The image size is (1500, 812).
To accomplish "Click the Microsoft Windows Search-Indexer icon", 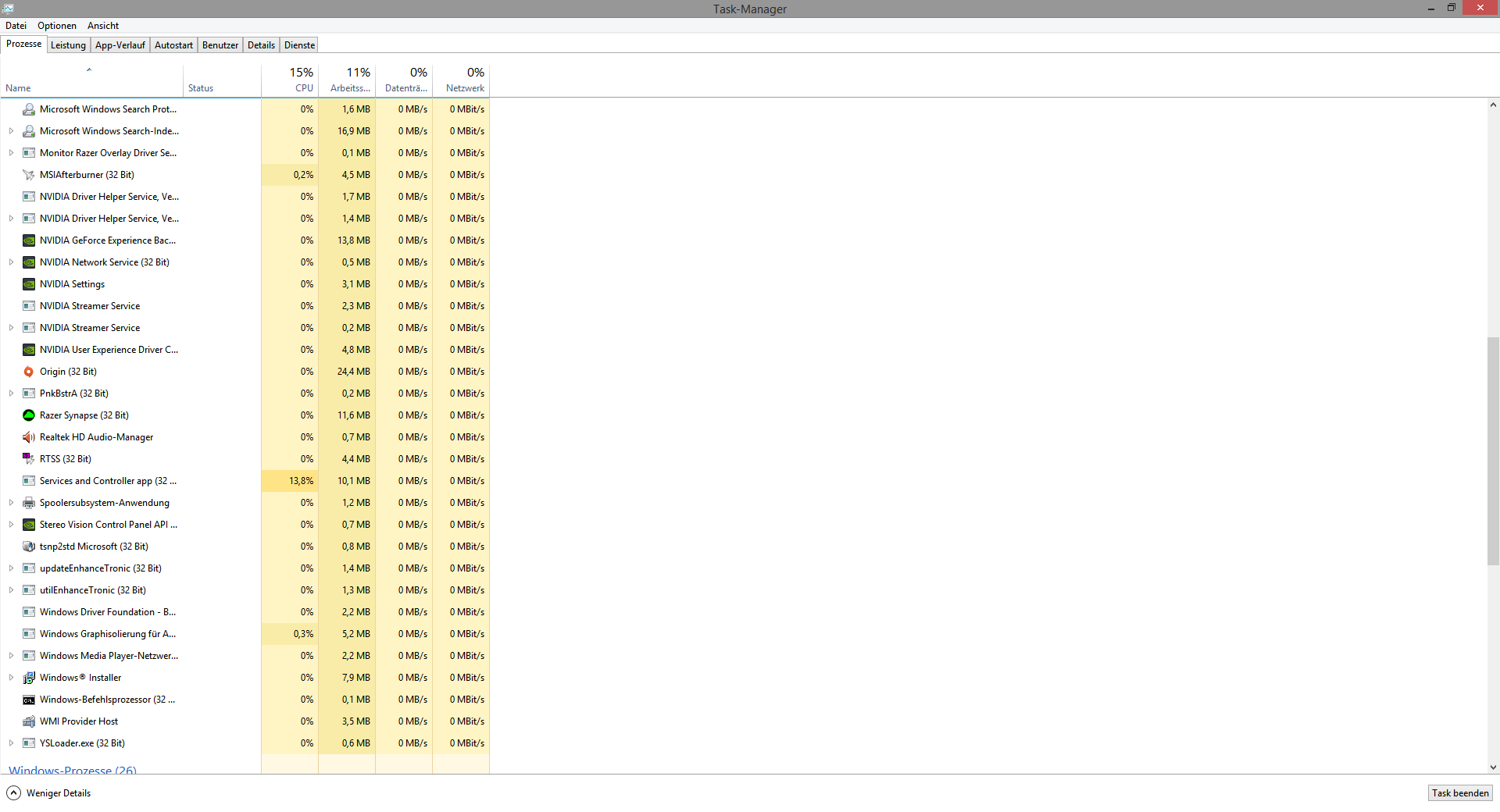I will coord(29,131).
